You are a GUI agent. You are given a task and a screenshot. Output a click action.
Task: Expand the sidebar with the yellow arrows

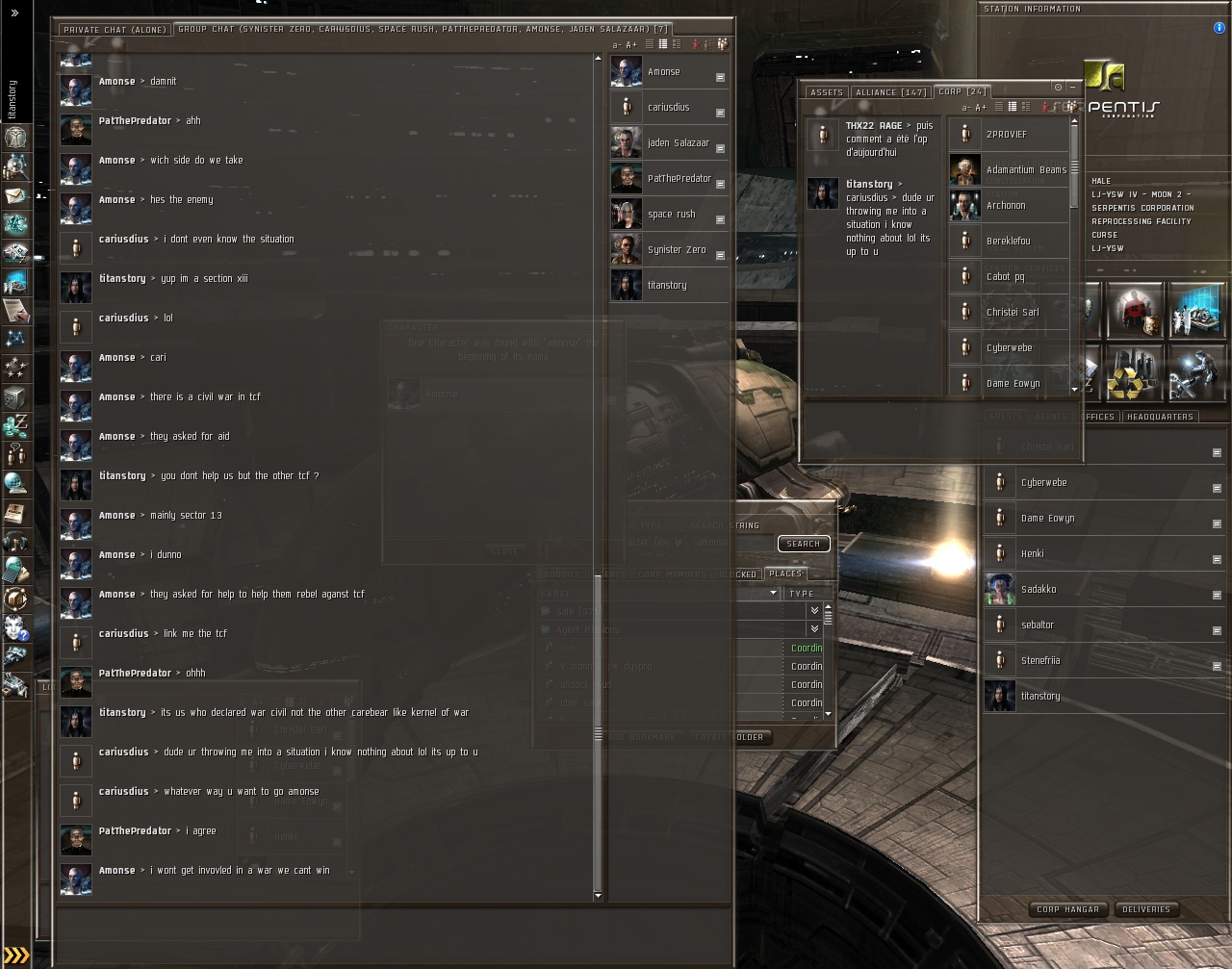[16, 956]
